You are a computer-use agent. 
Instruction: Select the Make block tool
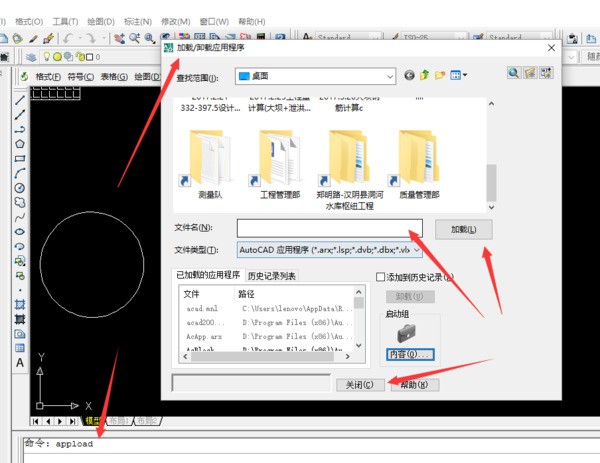[x=20, y=276]
